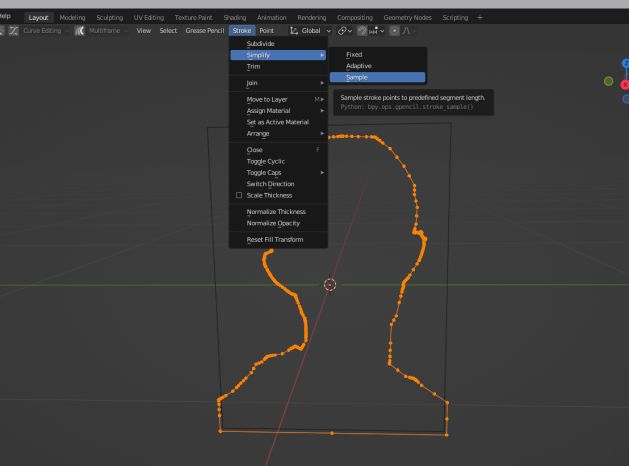Click the 3D cursor in the viewport

[x=330, y=284]
